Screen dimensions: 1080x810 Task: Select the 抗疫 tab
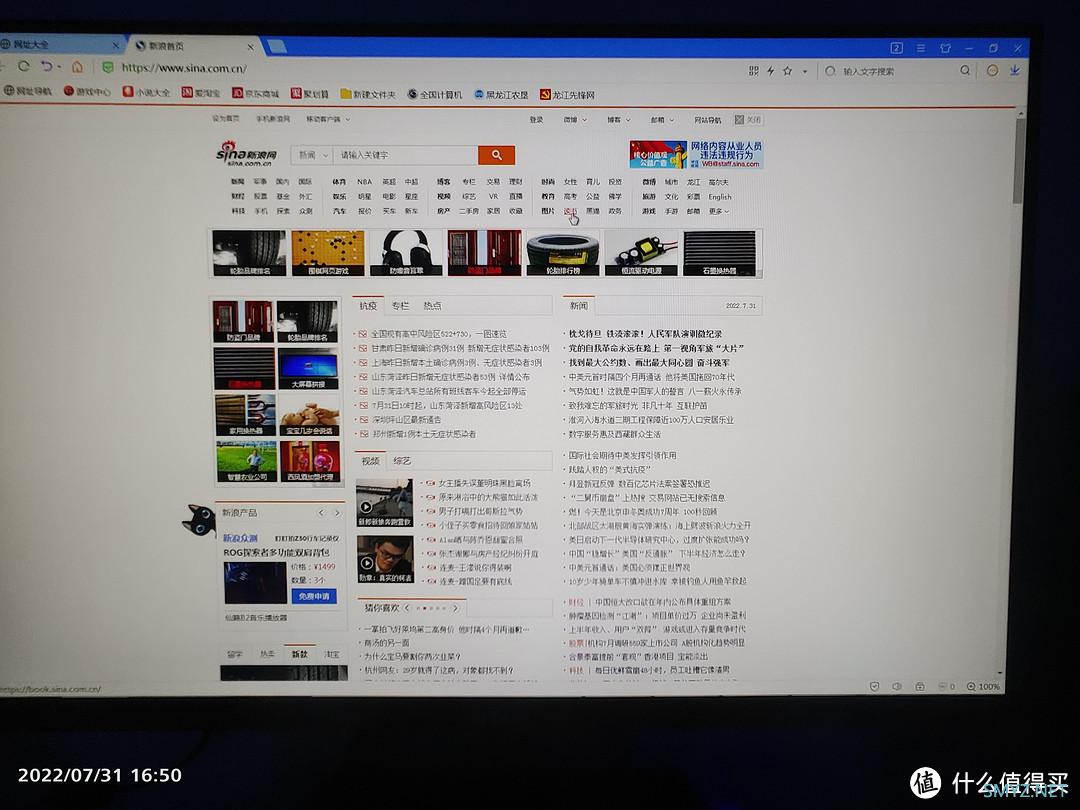[368, 306]
